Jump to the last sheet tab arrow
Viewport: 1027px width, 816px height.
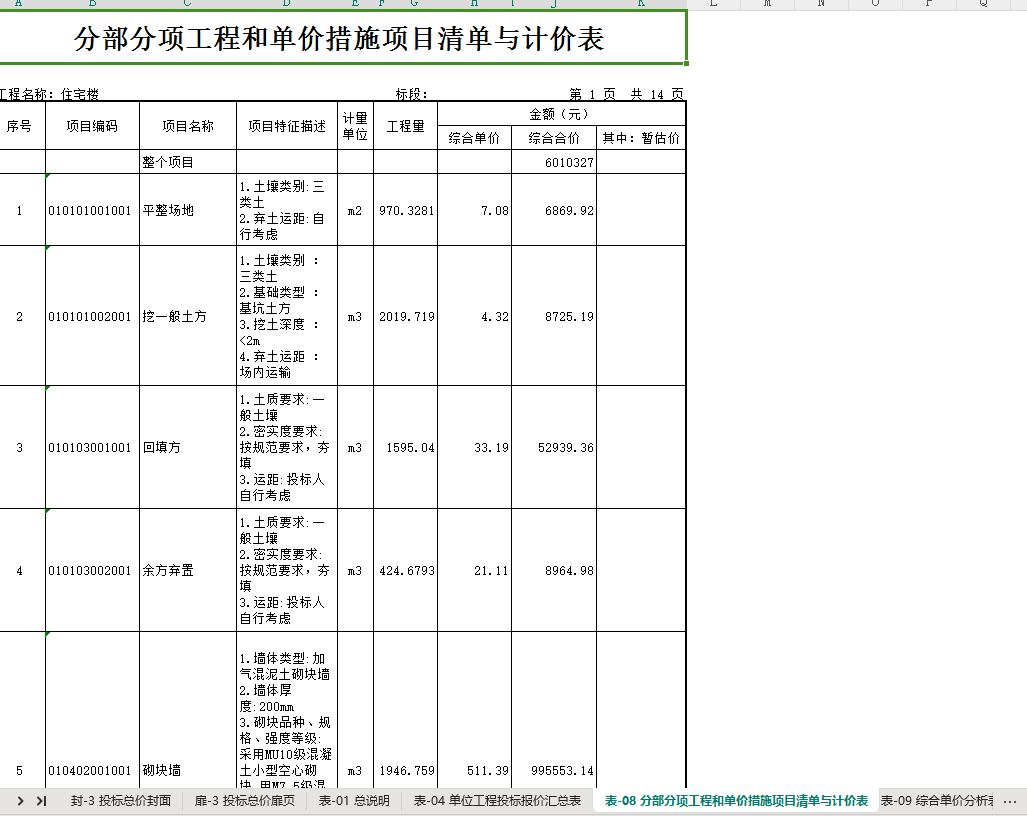pos(42,800)
